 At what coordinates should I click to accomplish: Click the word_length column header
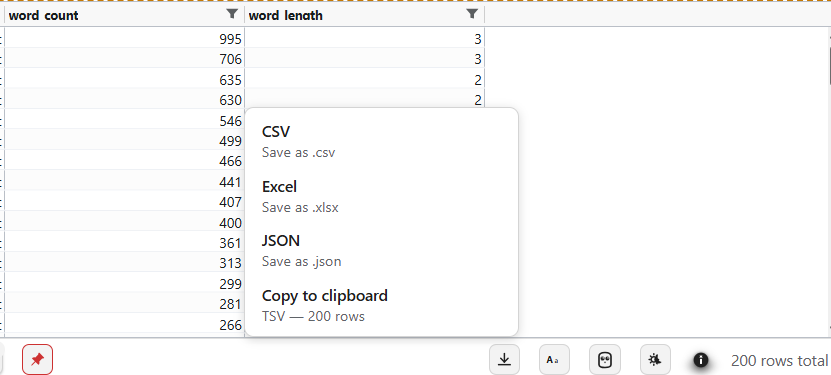pyautogui.click(x=365, y=15)
